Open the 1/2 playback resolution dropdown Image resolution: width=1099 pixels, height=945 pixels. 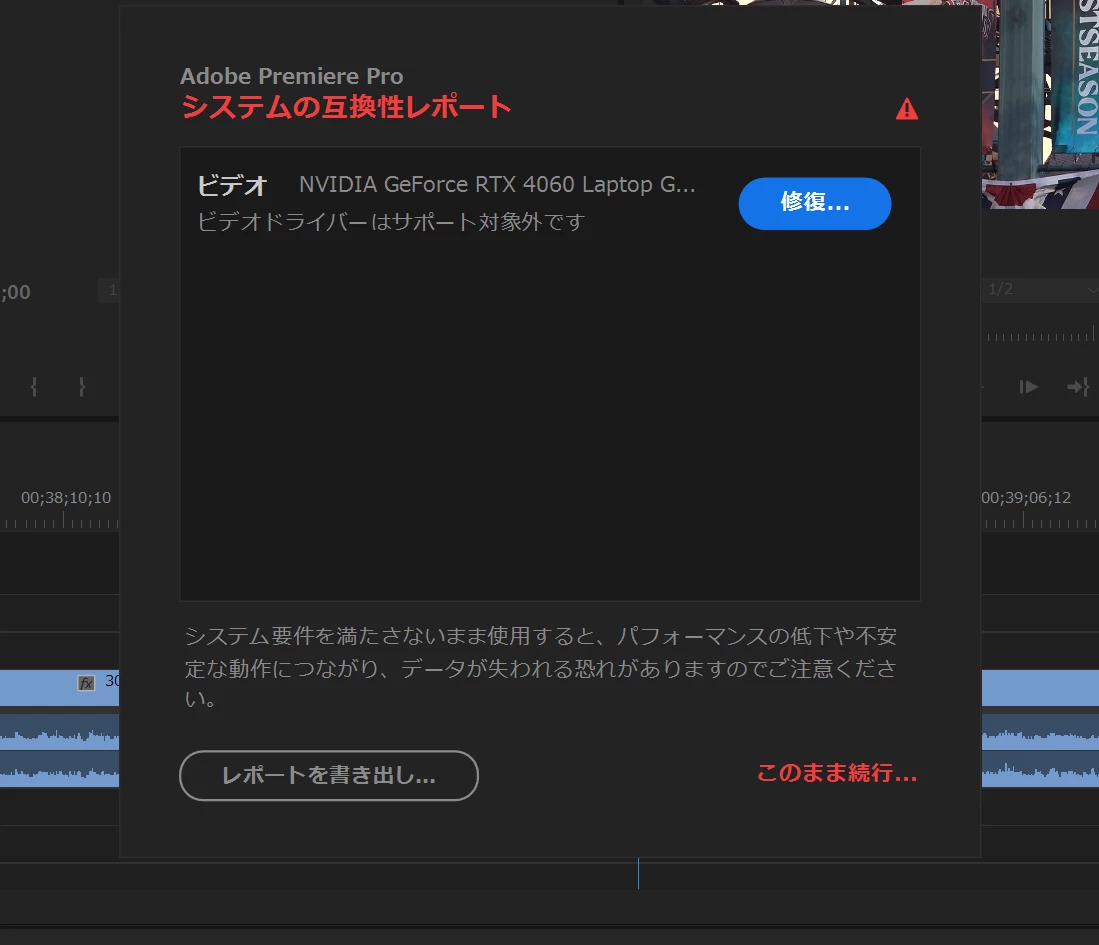(1040, 289)
